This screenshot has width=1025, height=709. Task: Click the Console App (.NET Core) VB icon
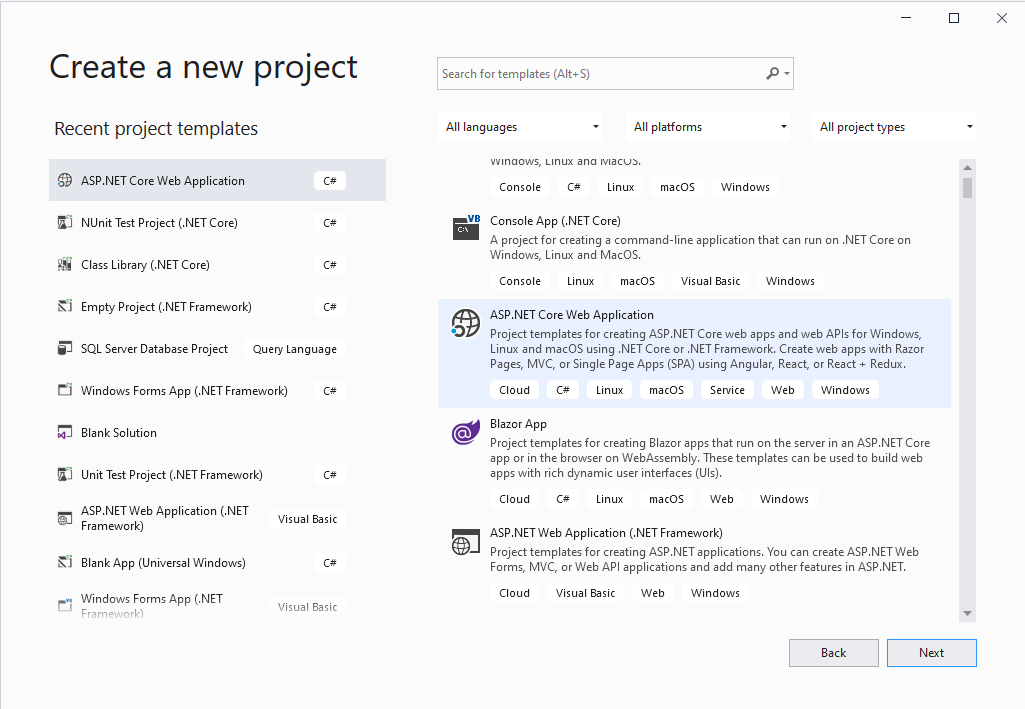(465, 228)
